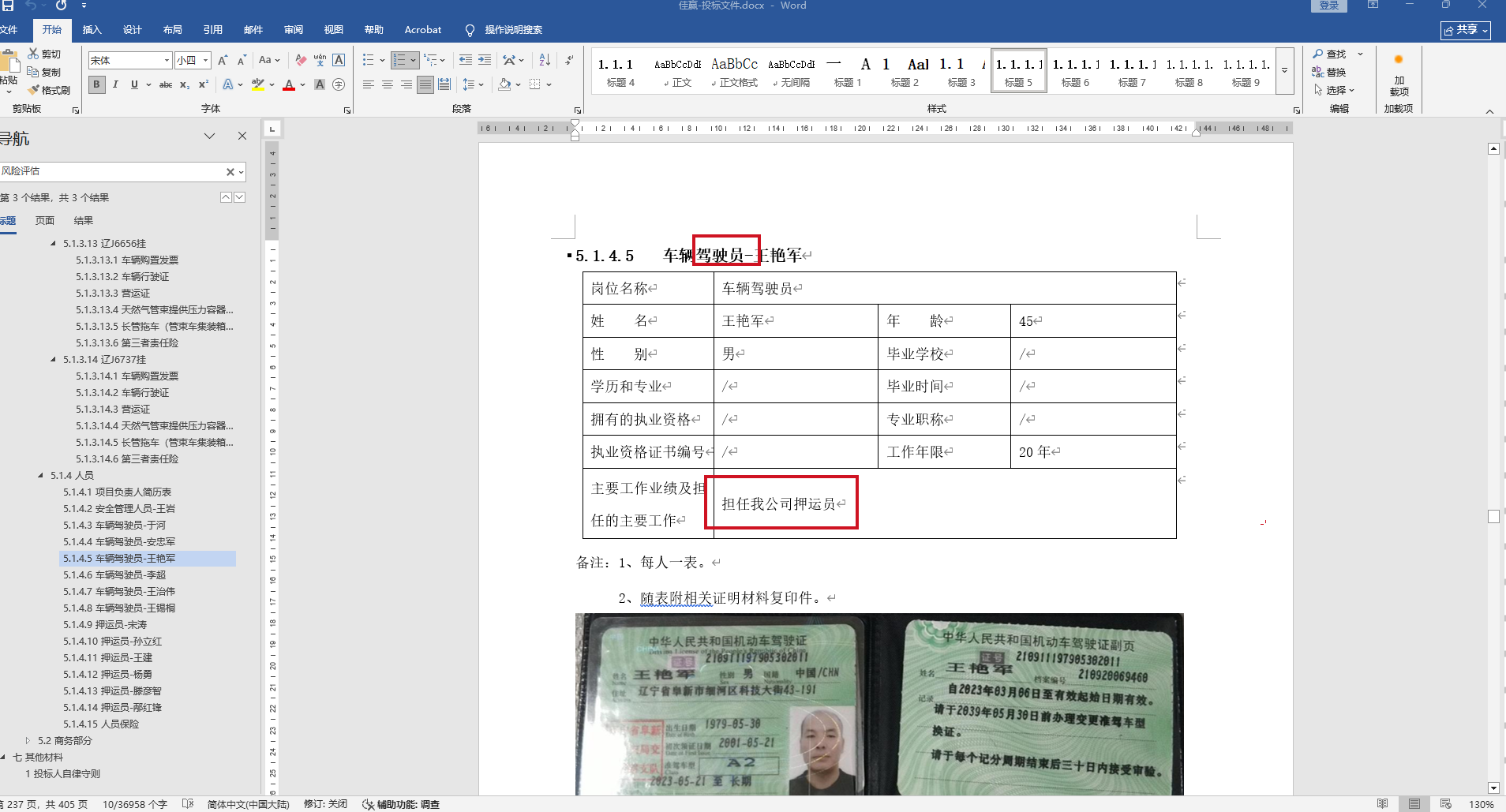Open the borders dropdown
Image resolution: width=1506 pixels, height=812 pixels.
pyautogui.click(x=540, y=84)
